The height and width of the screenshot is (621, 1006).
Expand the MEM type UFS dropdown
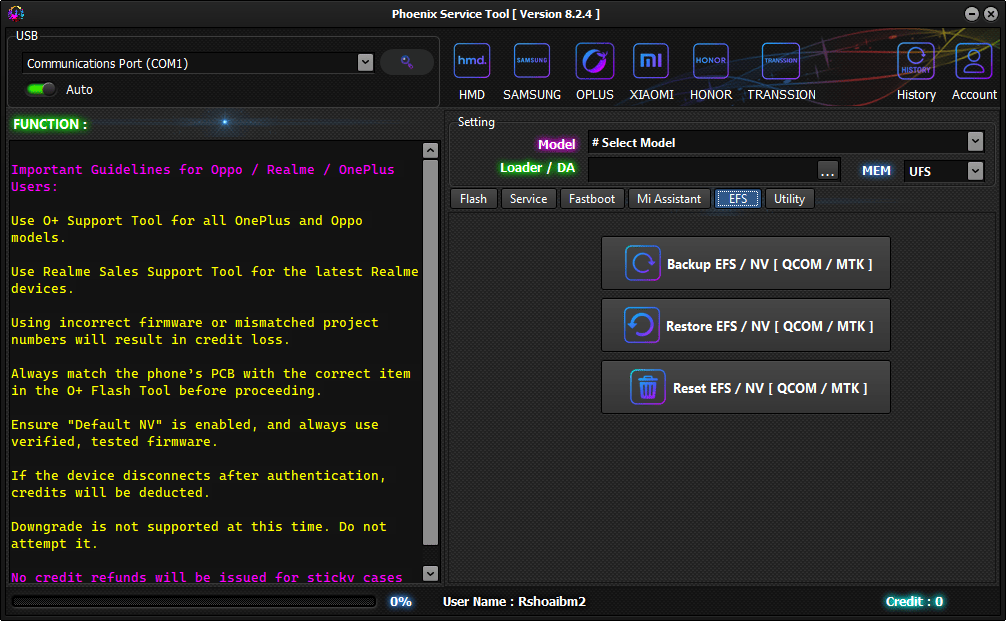pos(975,171)
